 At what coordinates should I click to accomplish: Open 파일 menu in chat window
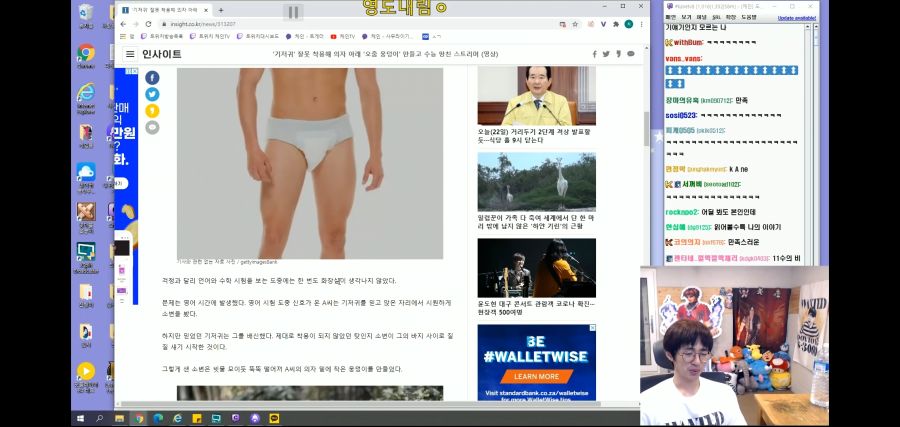(670, 18)
